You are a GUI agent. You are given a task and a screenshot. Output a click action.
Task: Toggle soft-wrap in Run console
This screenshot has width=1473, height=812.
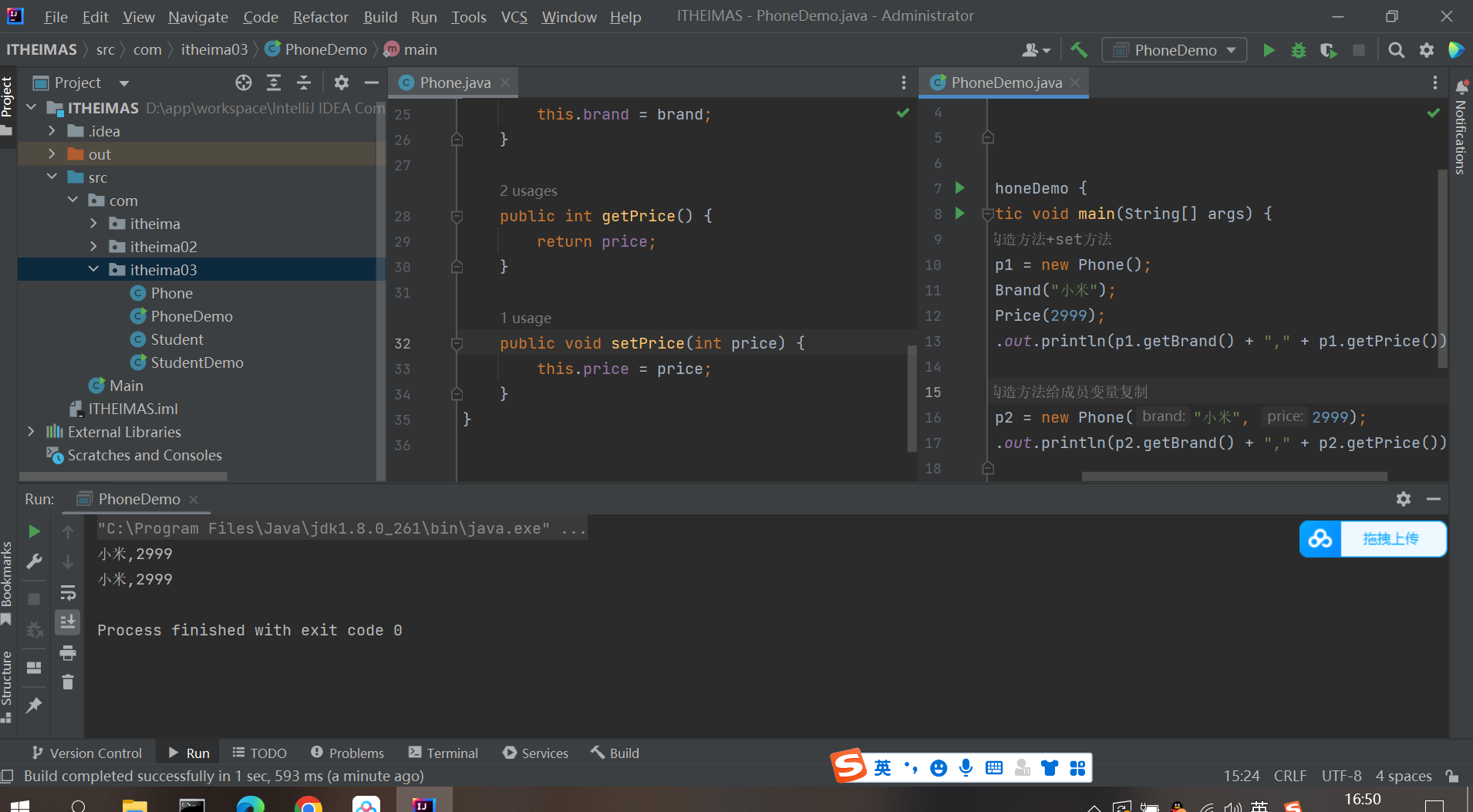[68, 592]
